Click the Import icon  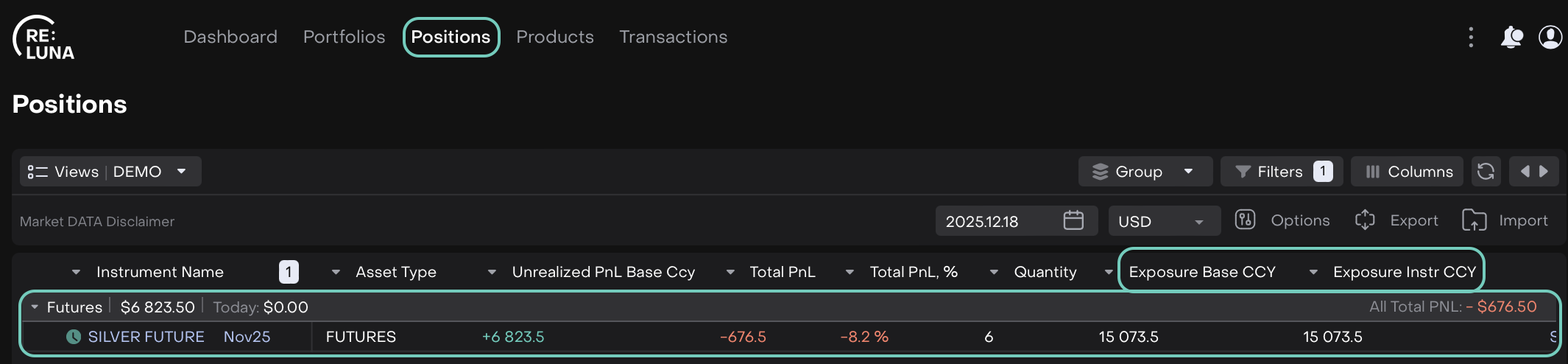coord(1474,220)
